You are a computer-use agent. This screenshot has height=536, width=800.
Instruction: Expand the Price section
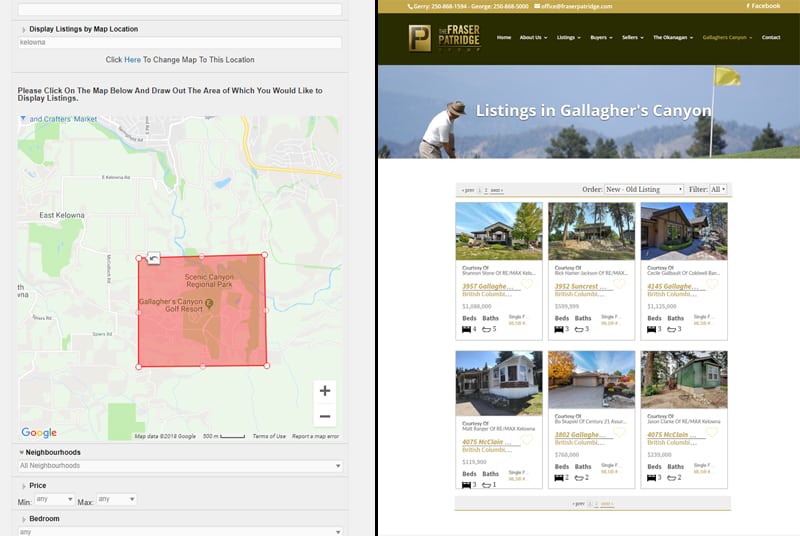point(23,486)
